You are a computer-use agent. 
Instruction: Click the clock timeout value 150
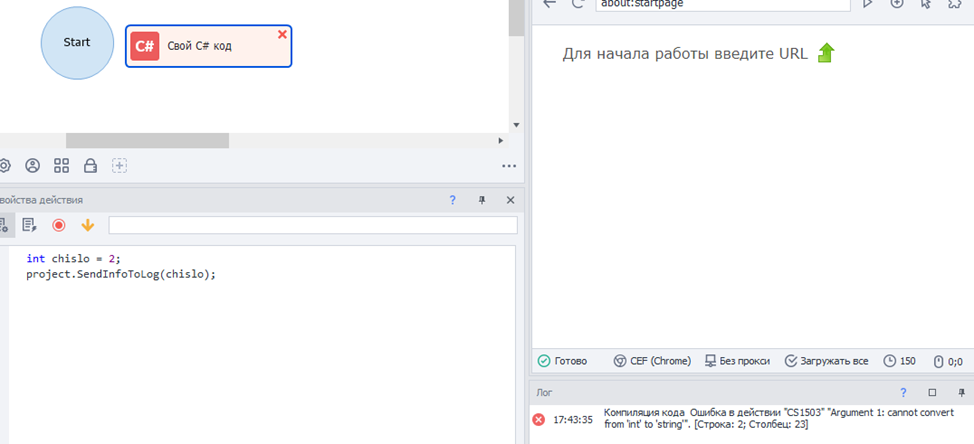(899, 361)
